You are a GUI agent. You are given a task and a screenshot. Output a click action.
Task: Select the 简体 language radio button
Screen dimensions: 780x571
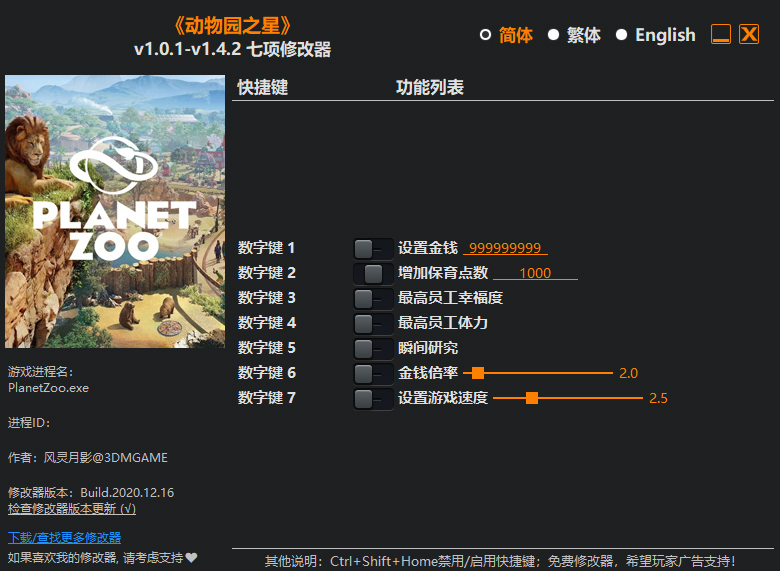pos(485,35)
